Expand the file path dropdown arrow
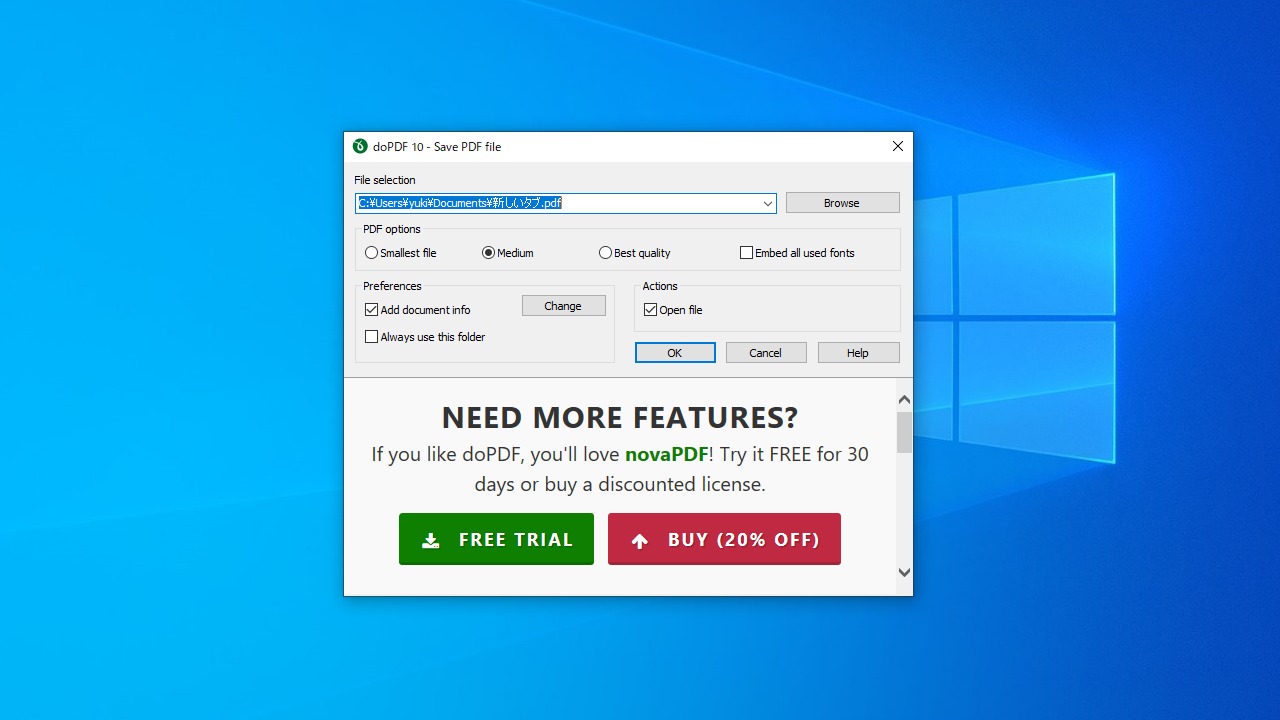 pos(767,203)
